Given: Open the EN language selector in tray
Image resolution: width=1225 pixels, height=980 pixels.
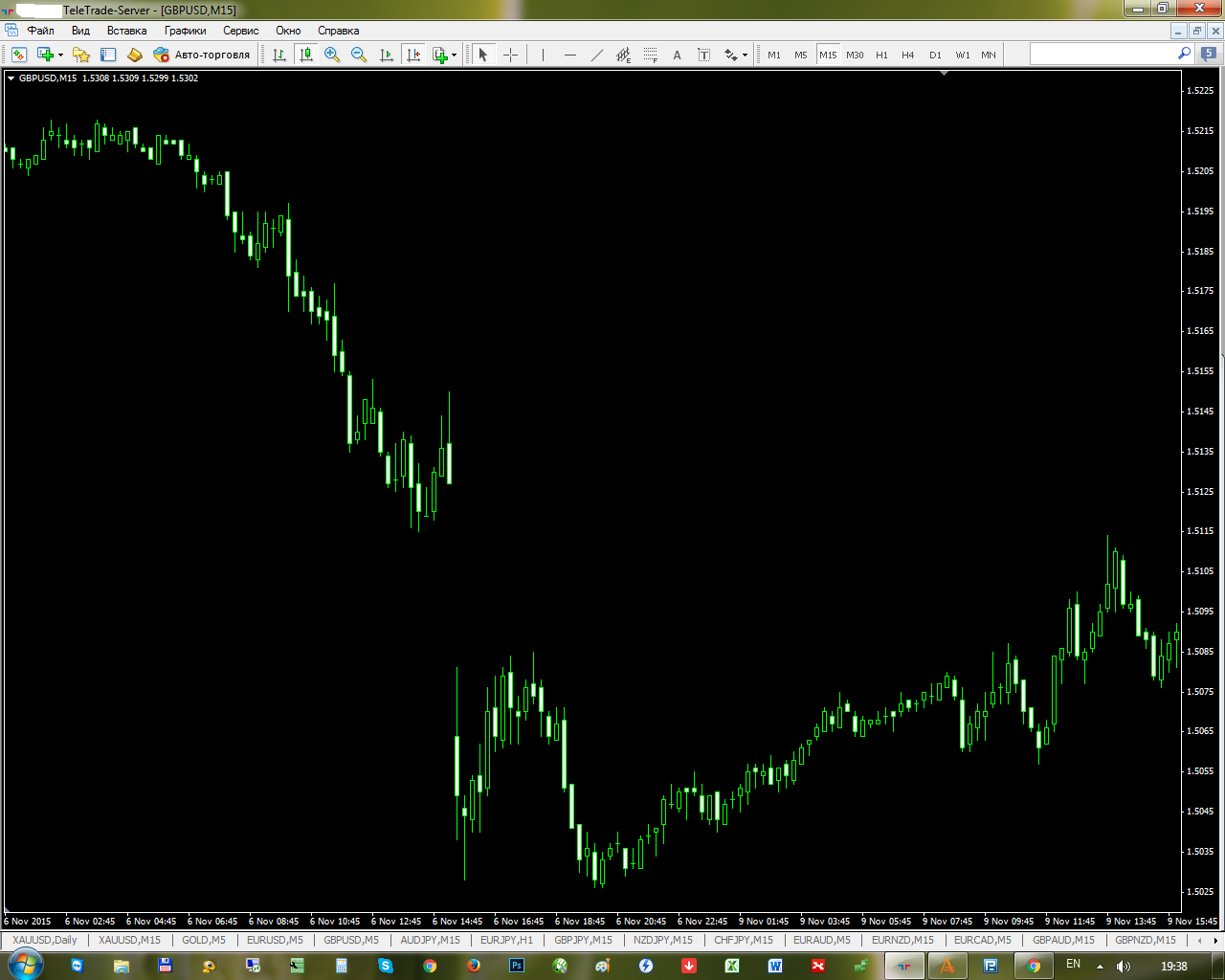Looking at the screenshot, I should pyautogui.click(x=1073, y=964).
